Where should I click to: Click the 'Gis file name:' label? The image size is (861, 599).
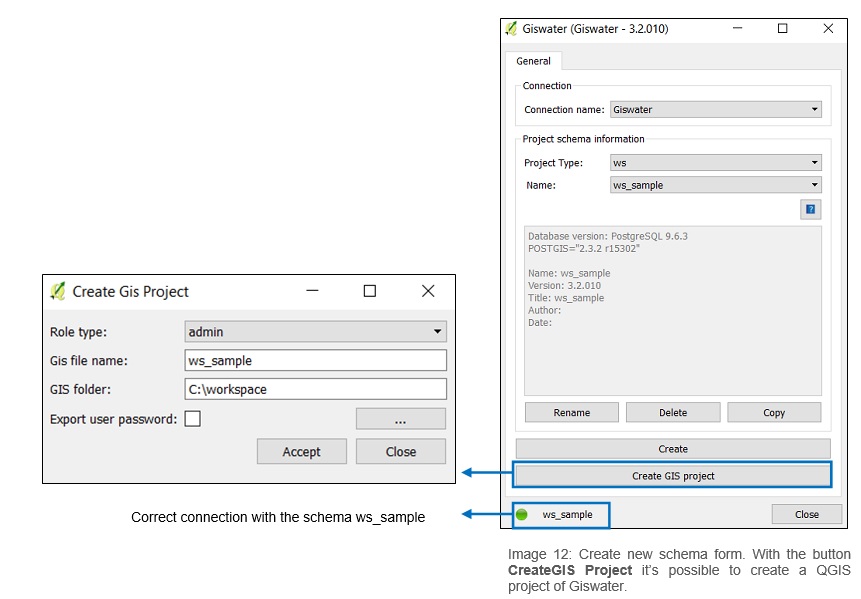coord(88,360)
